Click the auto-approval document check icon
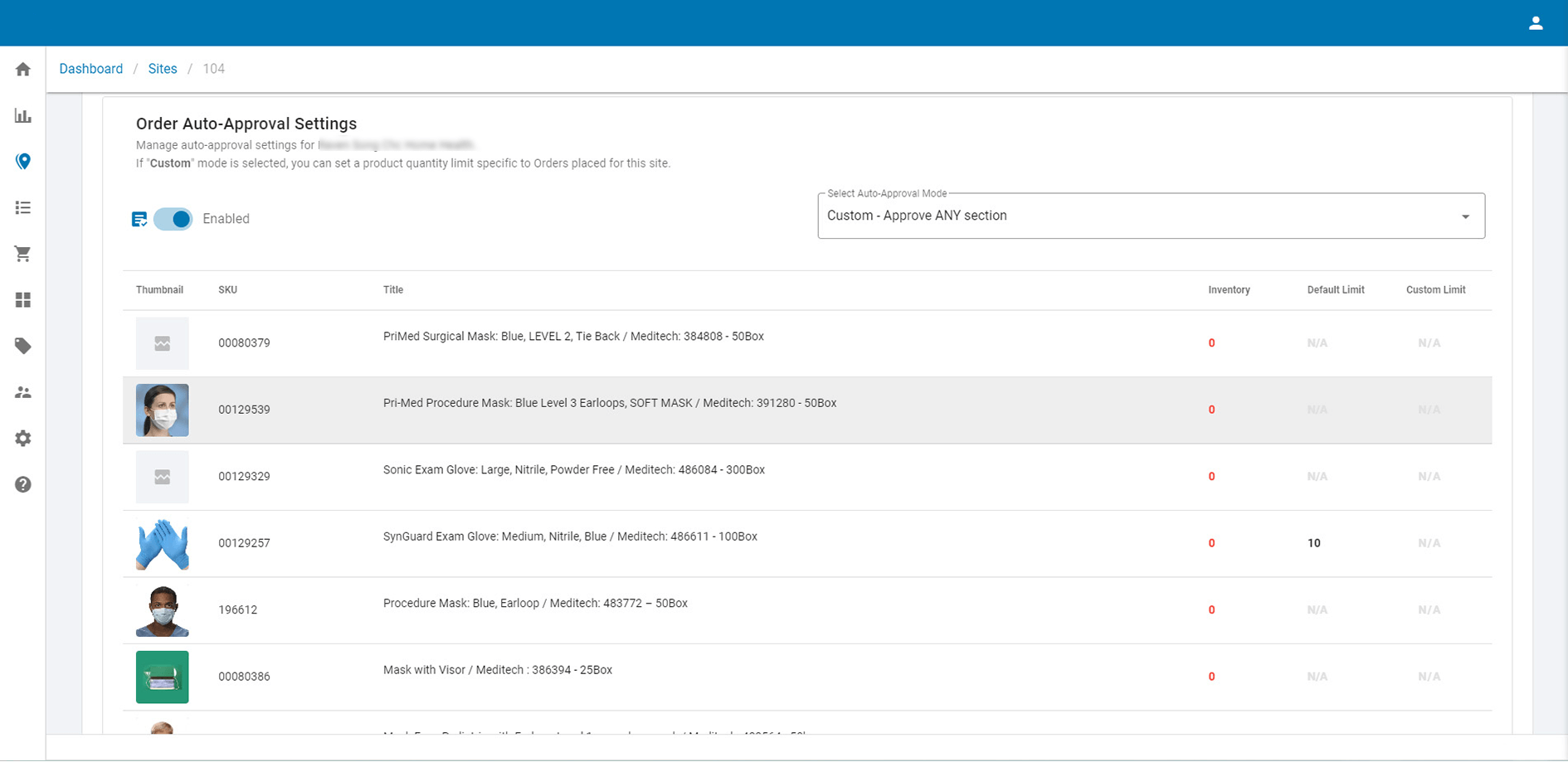This screenshot has width=1568, height=762. pos(139,219)
